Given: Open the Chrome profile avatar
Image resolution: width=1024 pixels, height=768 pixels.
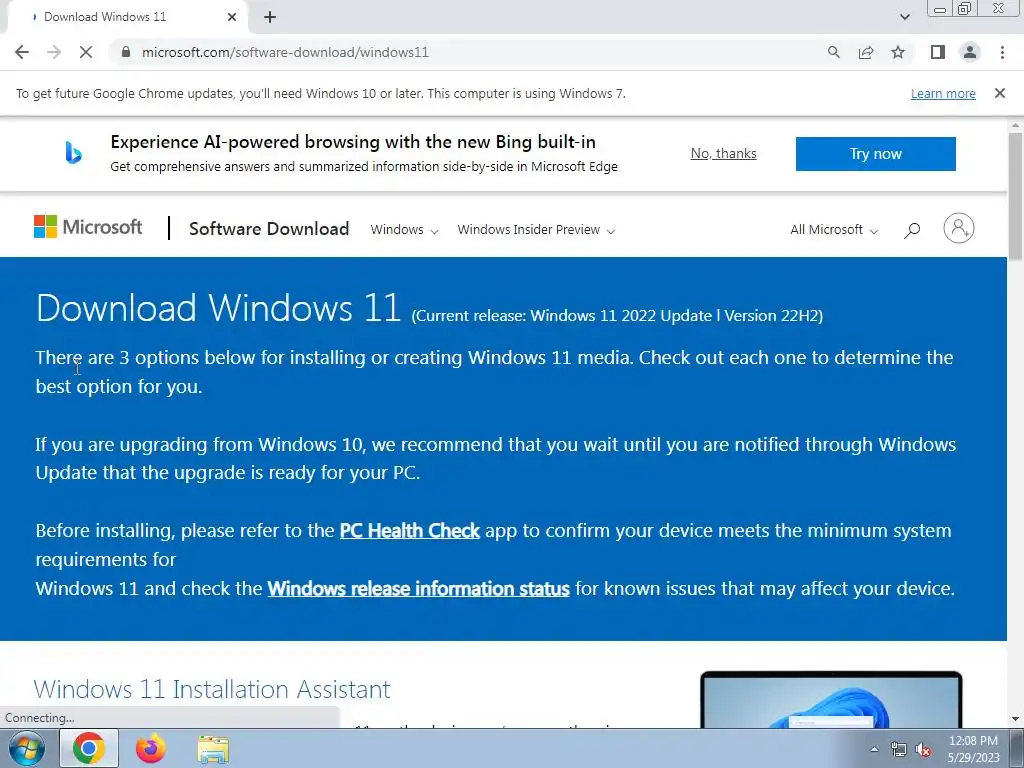Looking at the screenshot, I should coord(970,52).
